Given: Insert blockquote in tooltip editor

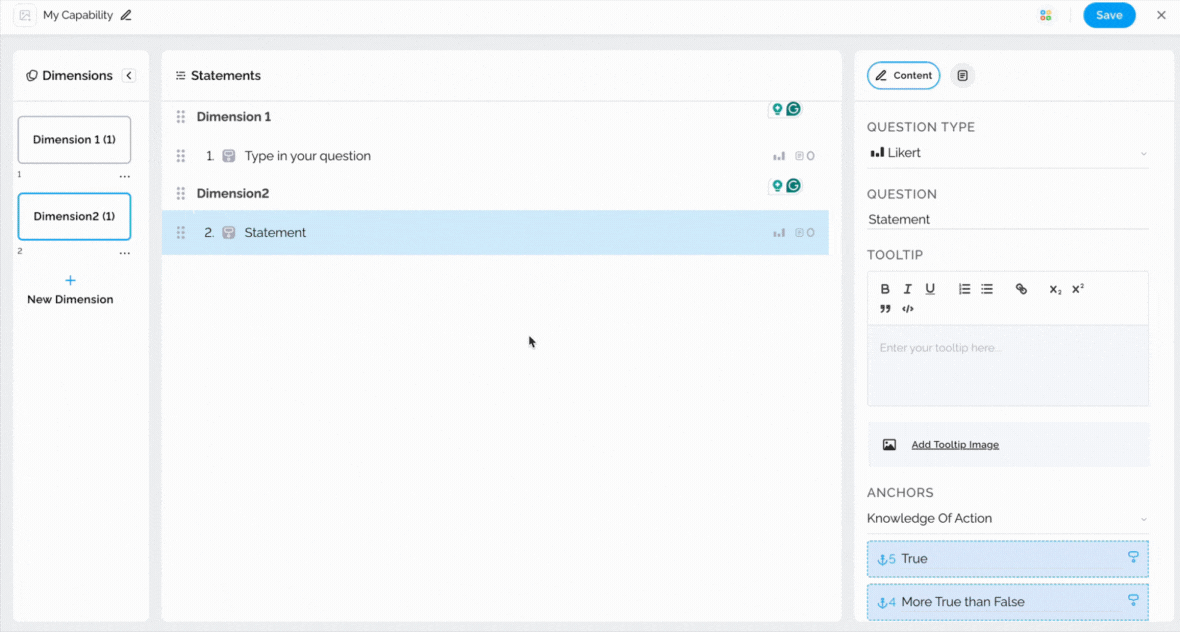Looking at the screenshot, I should (x=885, y=309).
